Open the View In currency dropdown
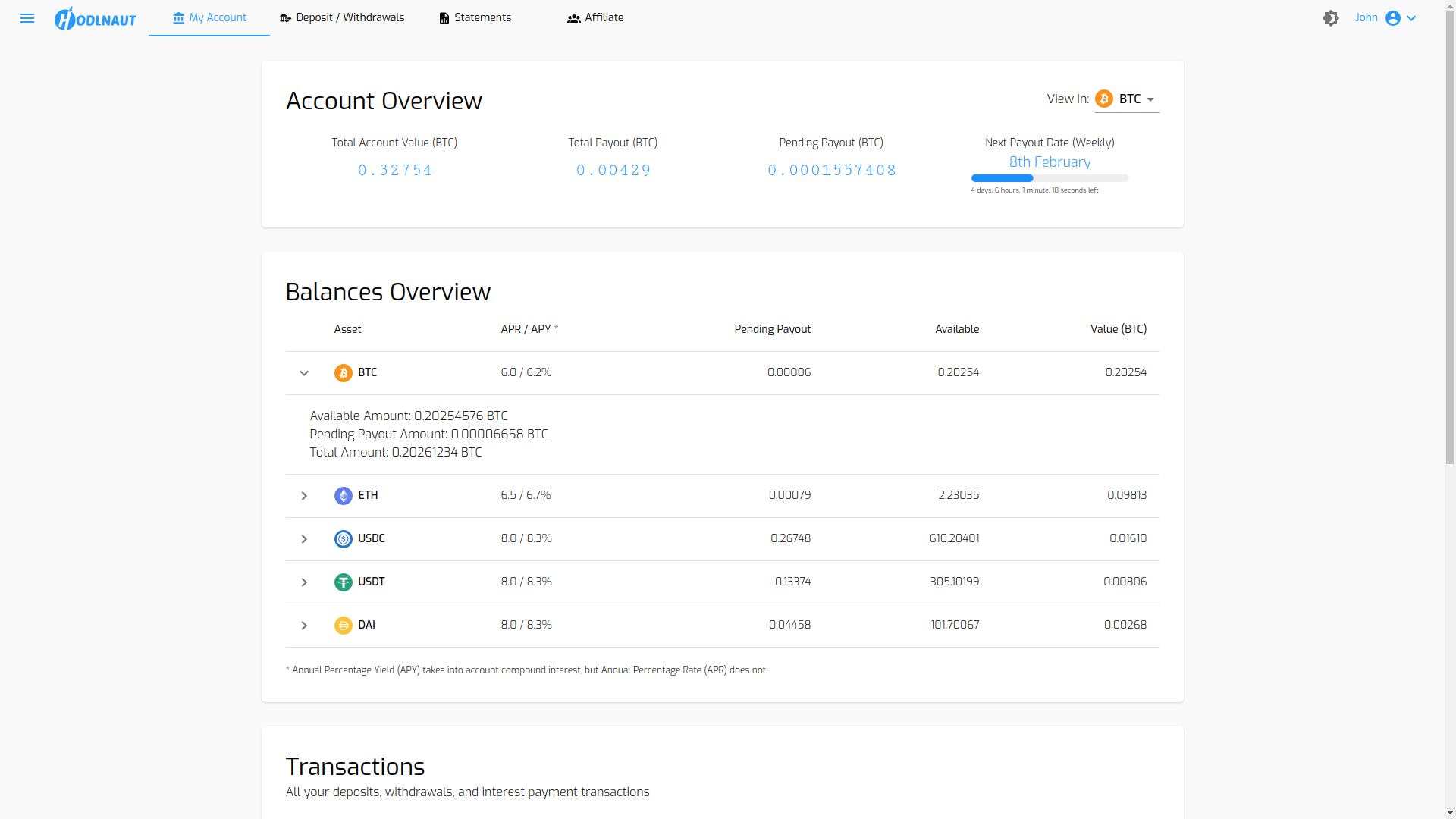Image resolution: width=1456 pixels, height=819 pixels. [x=1127, y=99]
